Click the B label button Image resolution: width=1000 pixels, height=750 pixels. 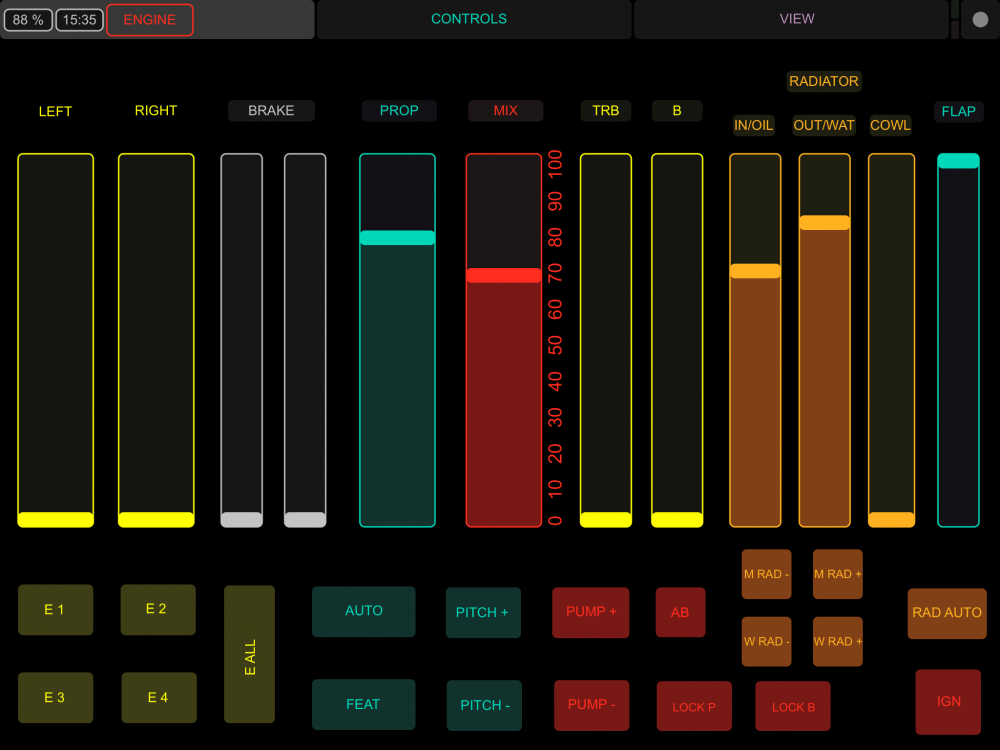677,111
